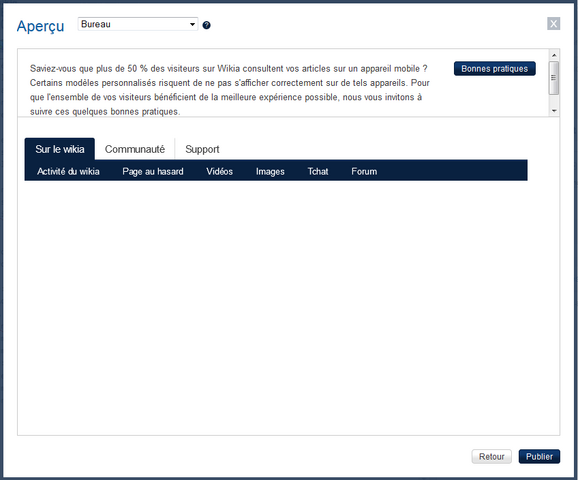Go to Activité du wikia

click(x=68, y=171)
